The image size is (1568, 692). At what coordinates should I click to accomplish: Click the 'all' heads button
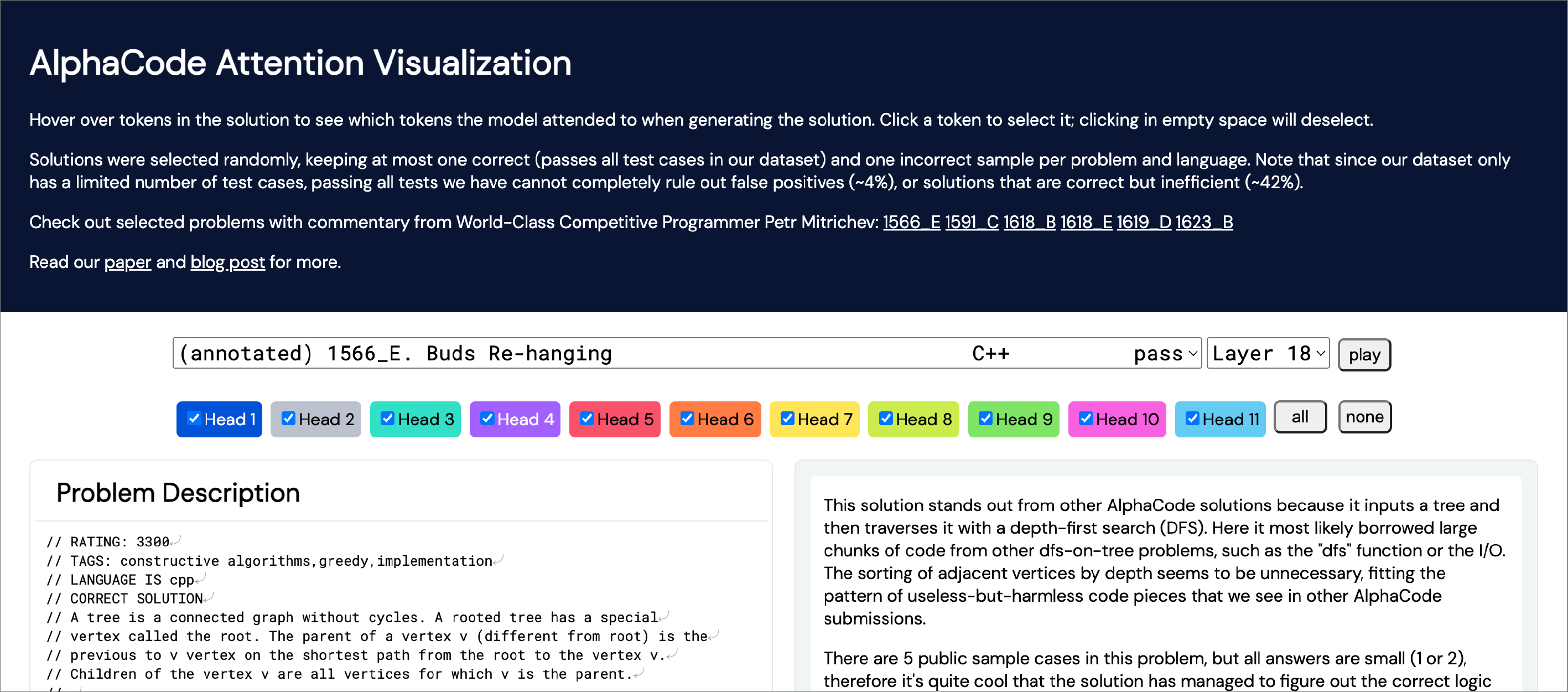[x=1300, y=417]
